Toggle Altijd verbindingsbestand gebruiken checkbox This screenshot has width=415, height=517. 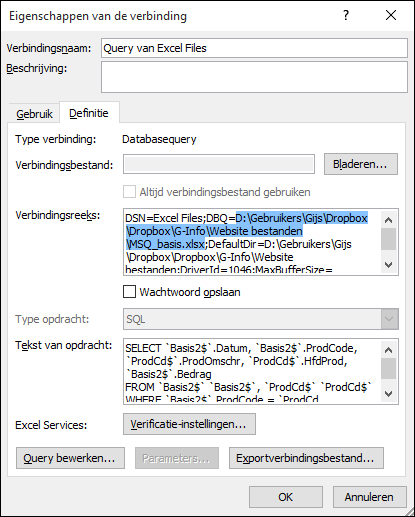click(x=129, y=192)
